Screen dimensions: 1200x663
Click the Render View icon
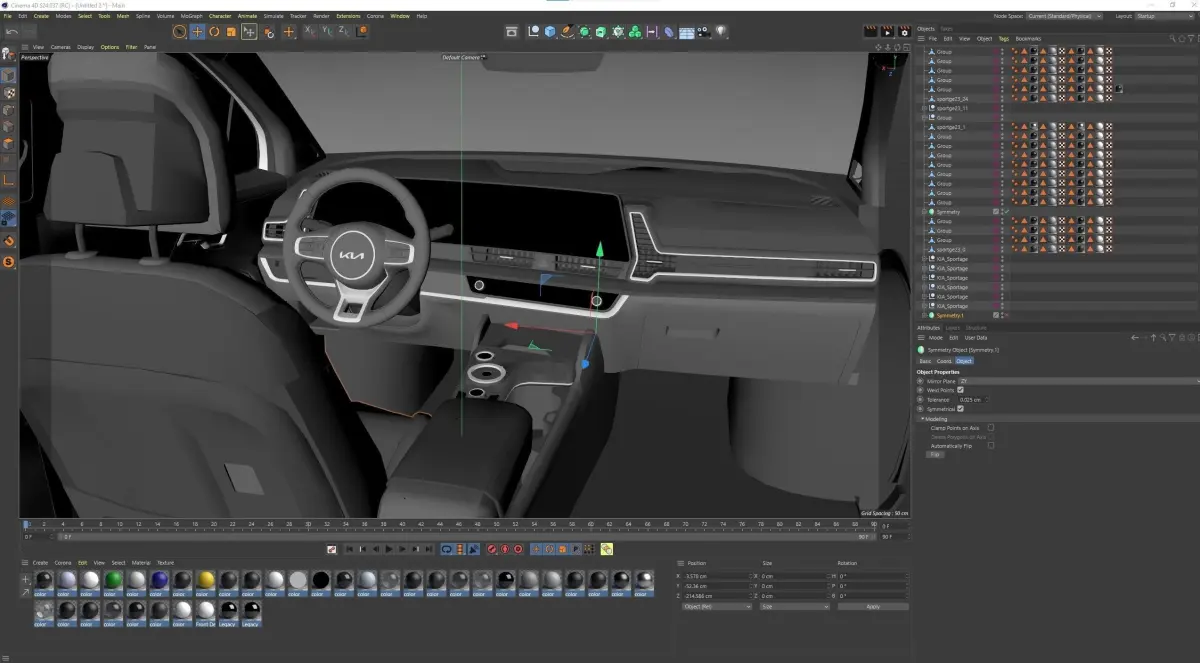coord(870,32)
